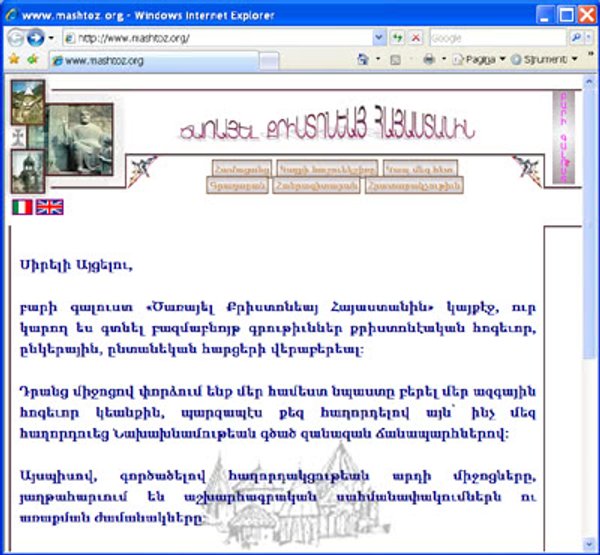Click the Print toolbar icon
This screenshot has height=555, width=600.
[428, 60]
